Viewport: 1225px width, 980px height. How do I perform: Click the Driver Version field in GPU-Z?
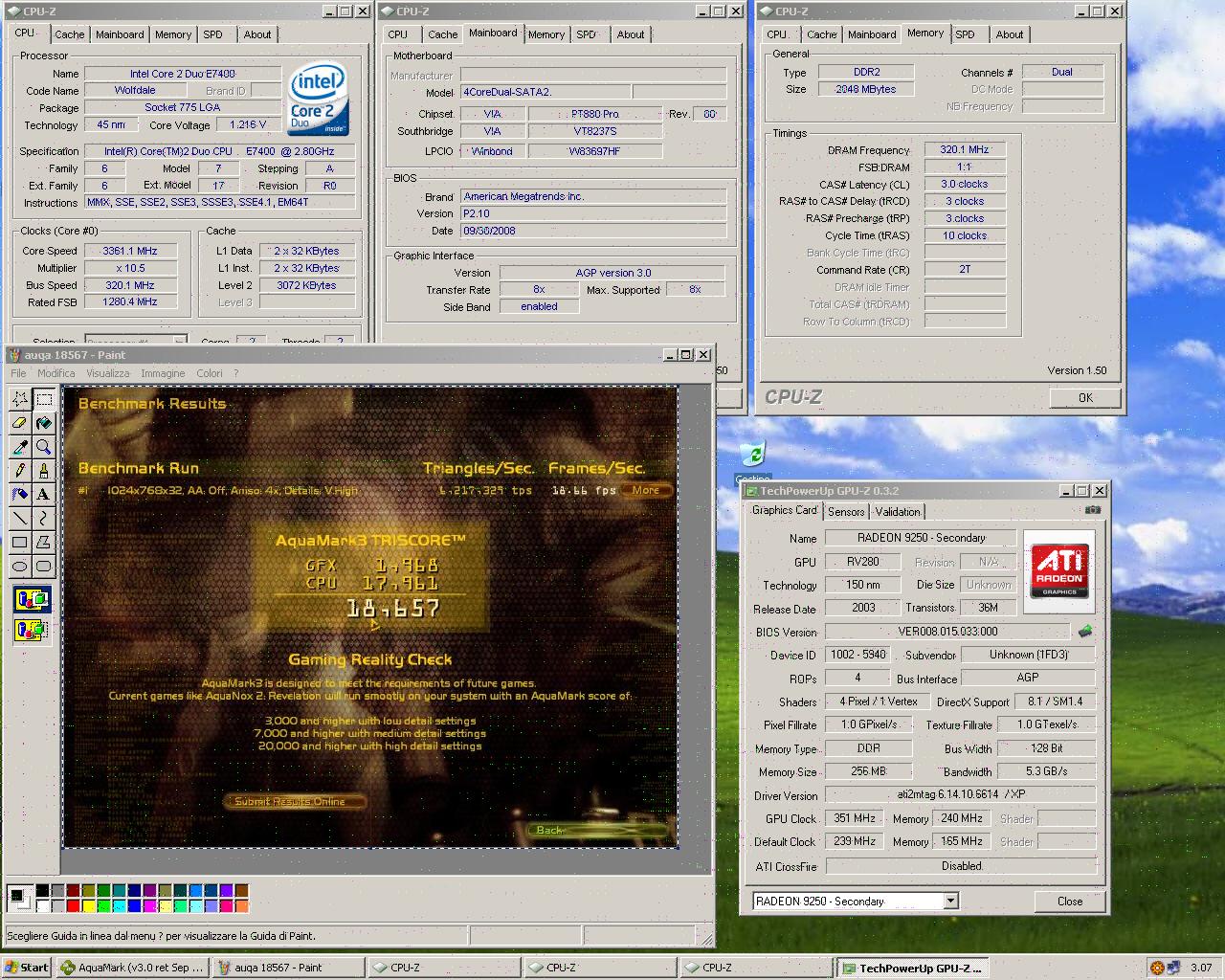coord(961,794)
